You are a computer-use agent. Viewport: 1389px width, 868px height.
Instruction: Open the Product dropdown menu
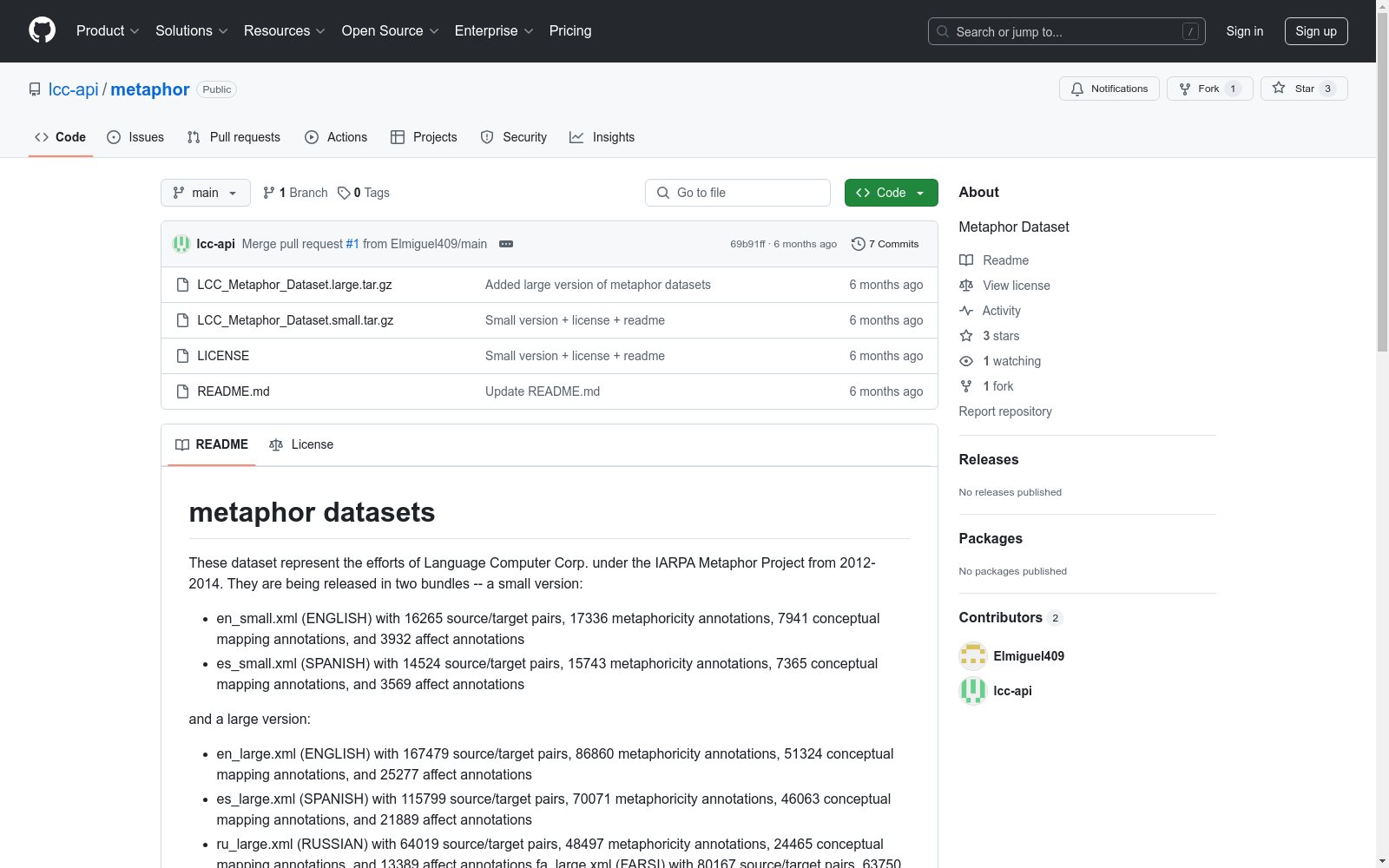(108, 30)
